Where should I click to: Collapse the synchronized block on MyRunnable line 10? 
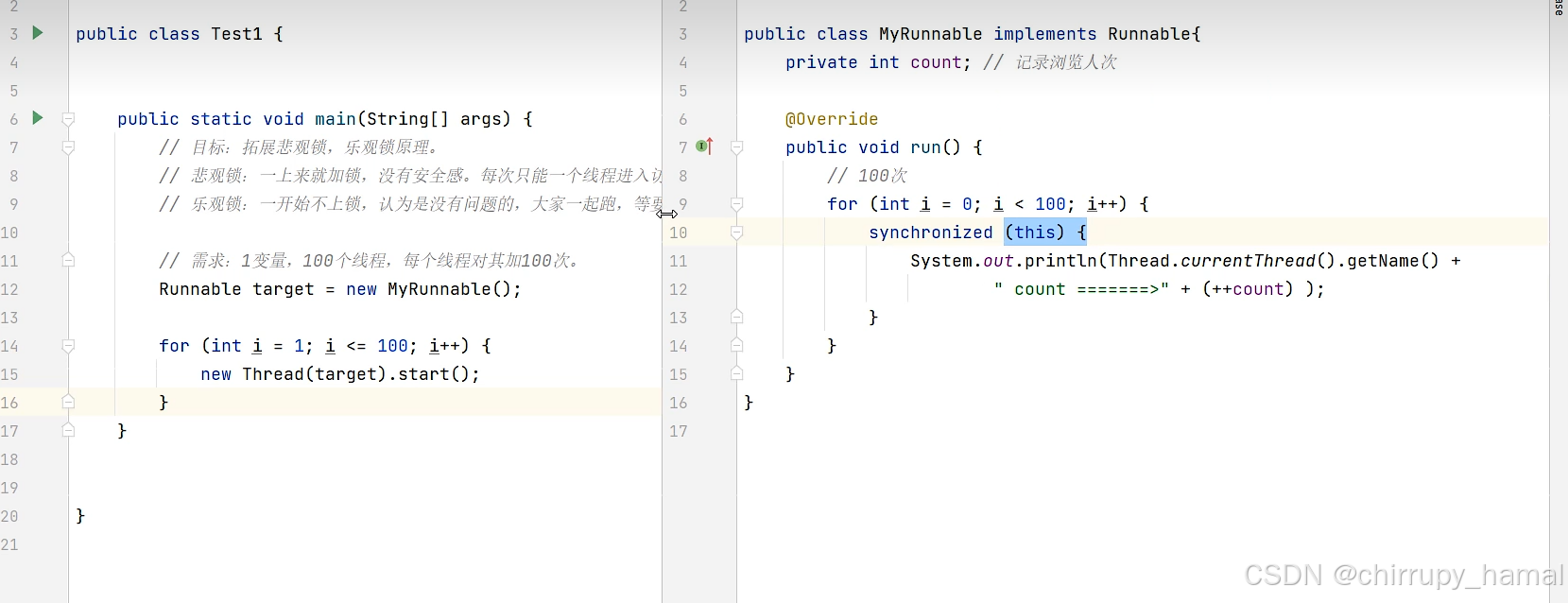click(736, 233)
